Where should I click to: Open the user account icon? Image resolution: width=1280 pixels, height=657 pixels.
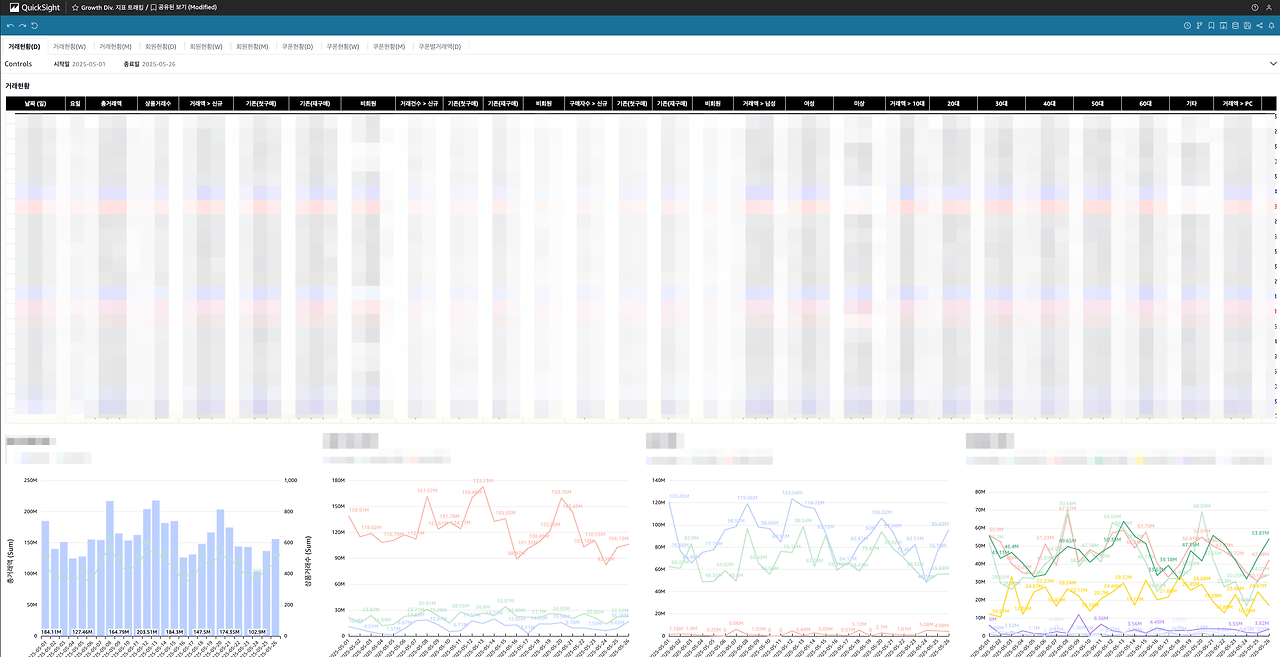click(x=1271, y=7)
